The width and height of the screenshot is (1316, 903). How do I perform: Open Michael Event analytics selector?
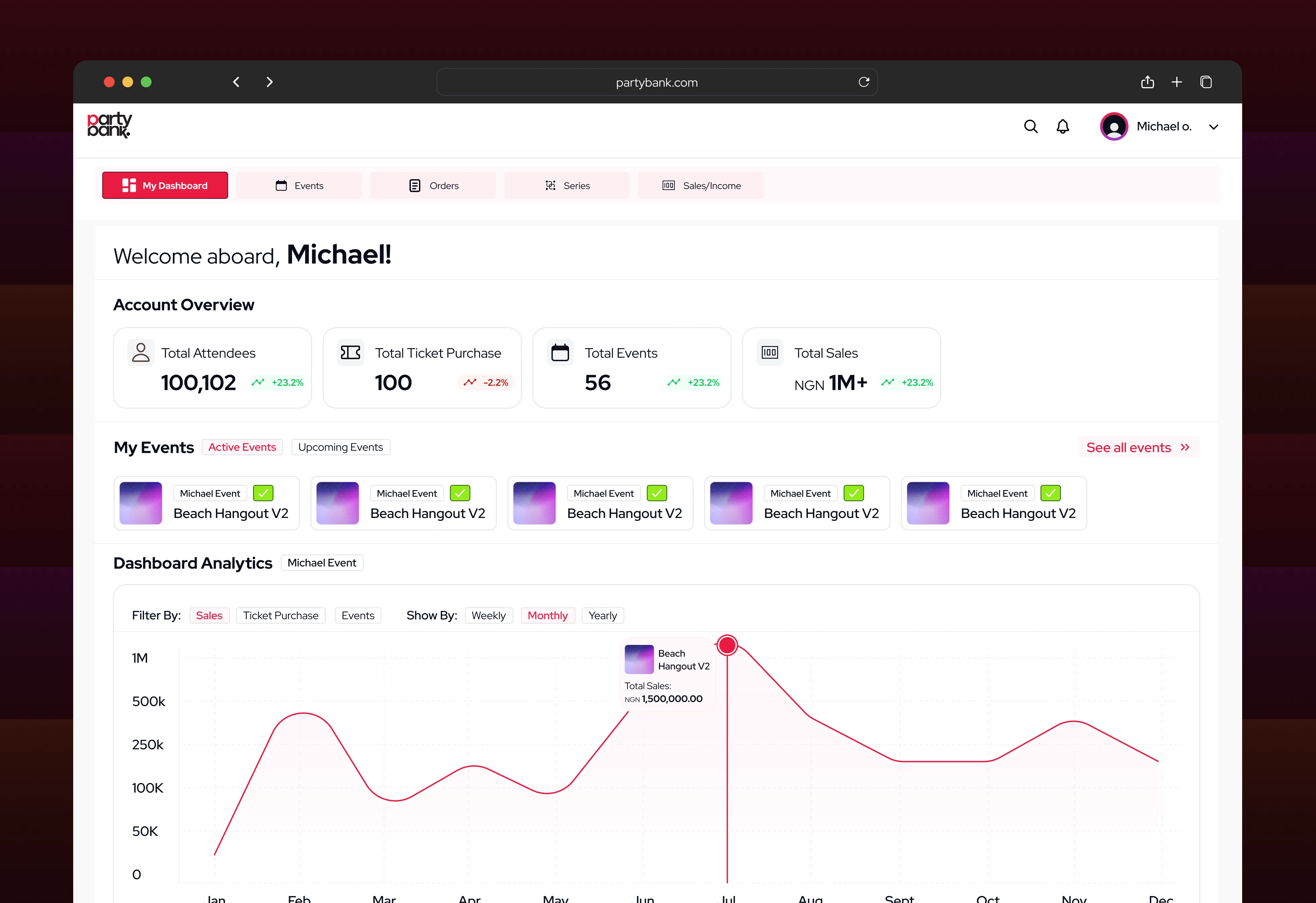(x=322, y=563)
